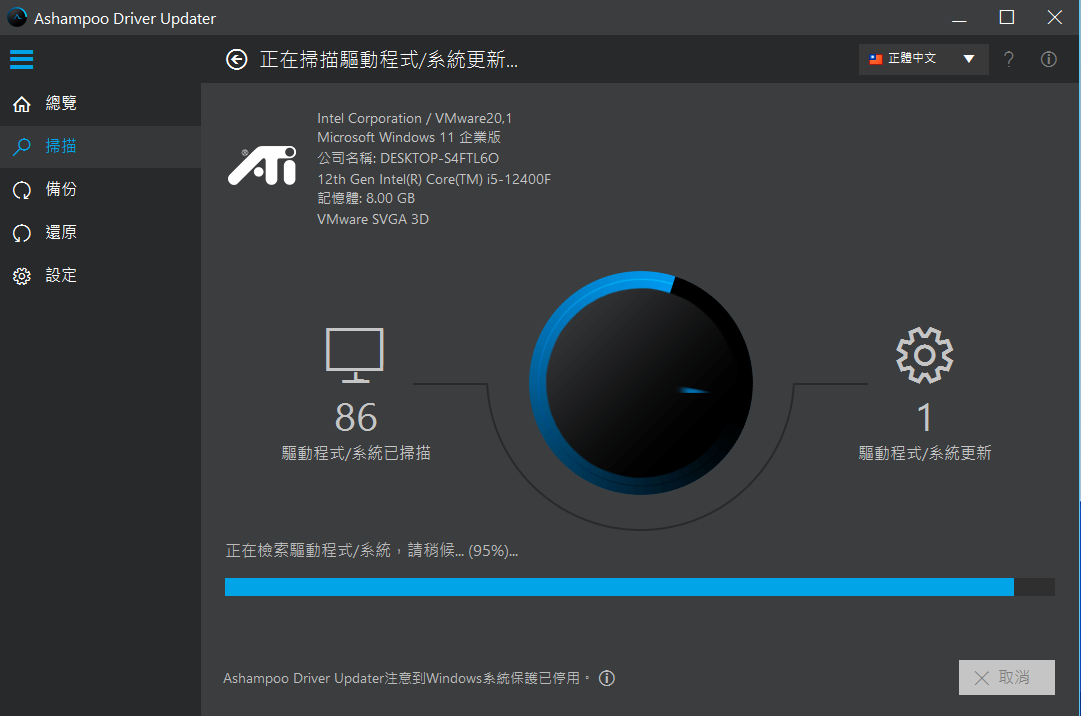Screen dimensions: 1081x716
Task: Click the monitor icon above 86
Action: [354, 355]
